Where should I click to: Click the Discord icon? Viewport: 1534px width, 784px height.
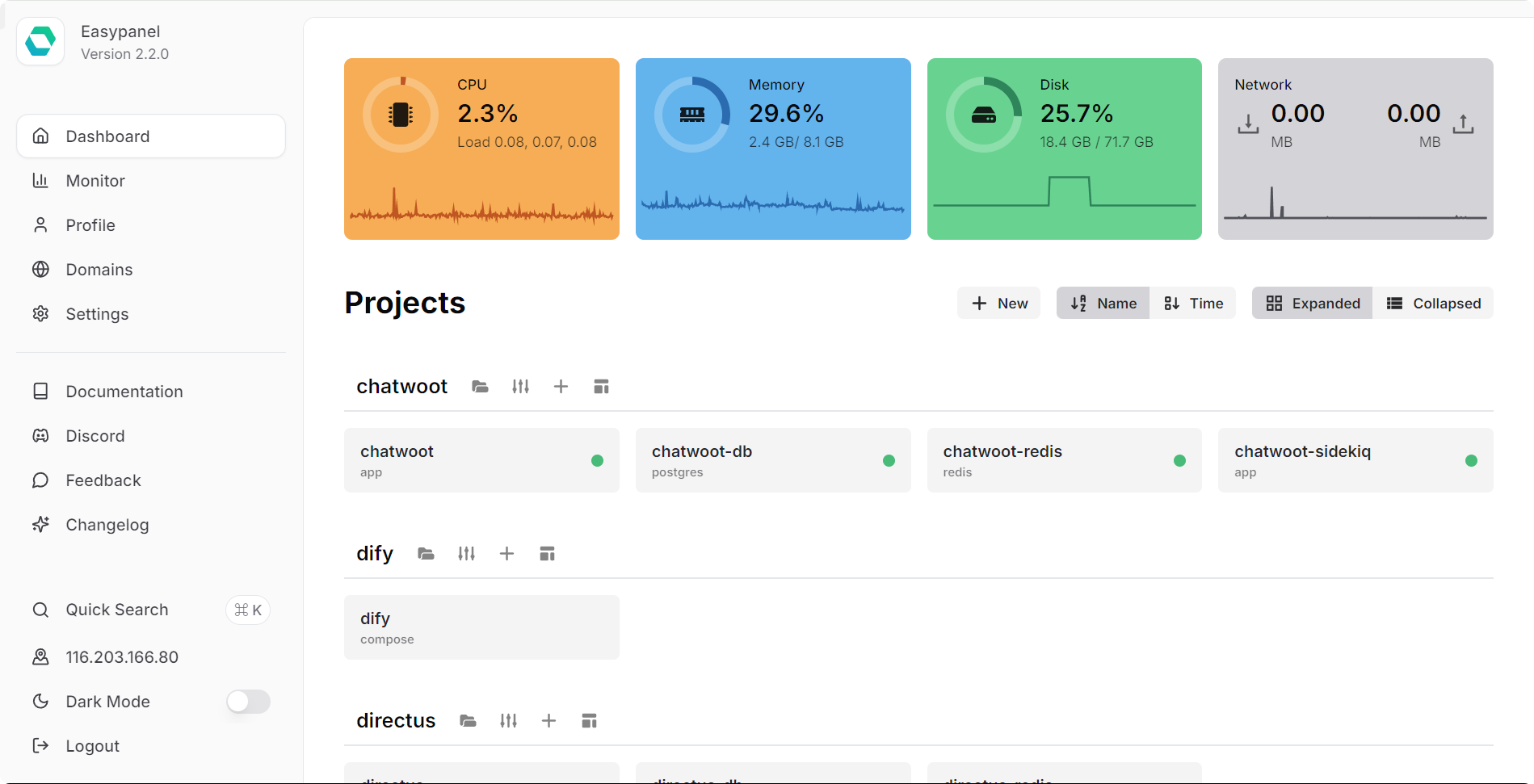(40, 435)
